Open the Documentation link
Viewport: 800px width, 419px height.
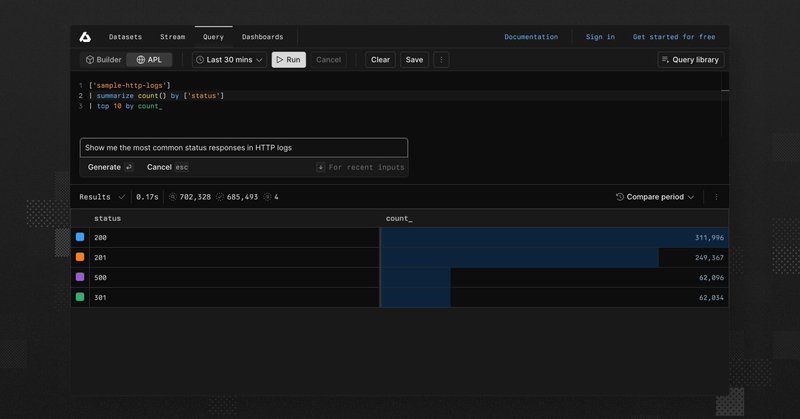(531, 37)
